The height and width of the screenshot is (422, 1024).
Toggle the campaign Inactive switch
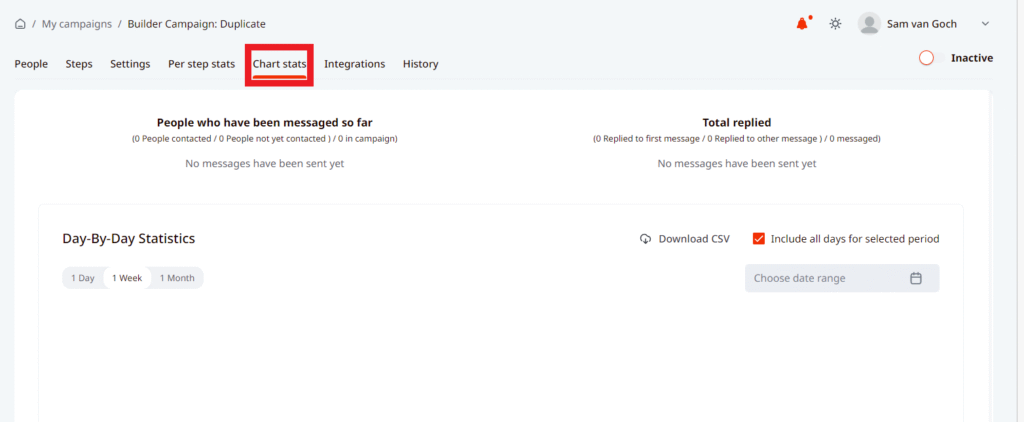928,58
